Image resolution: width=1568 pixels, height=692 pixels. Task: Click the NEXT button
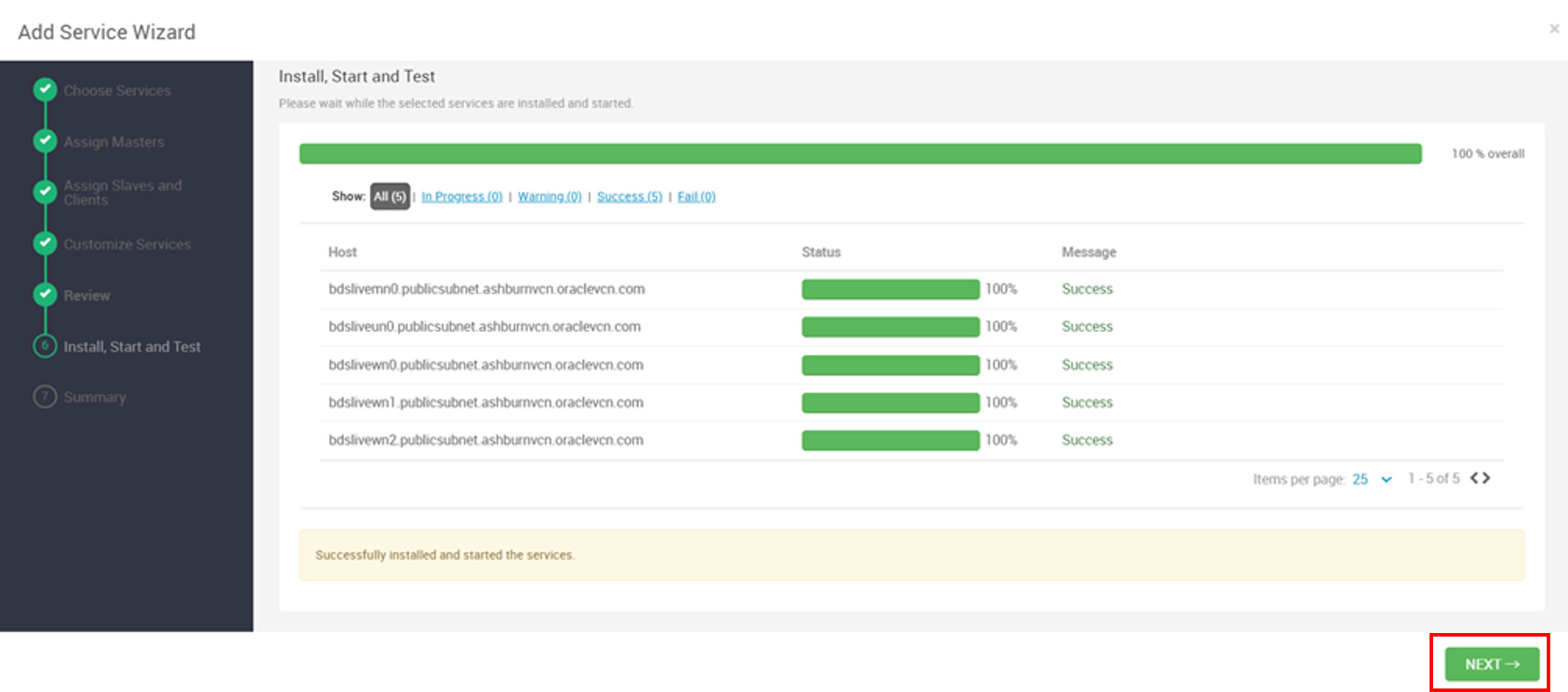pos(1492,664)
